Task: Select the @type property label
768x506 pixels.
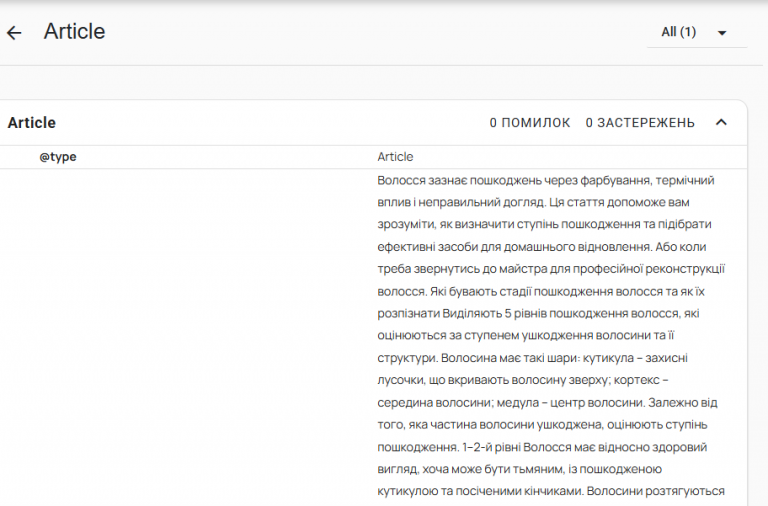Action: pyautogui.click(x=58, y=157)
